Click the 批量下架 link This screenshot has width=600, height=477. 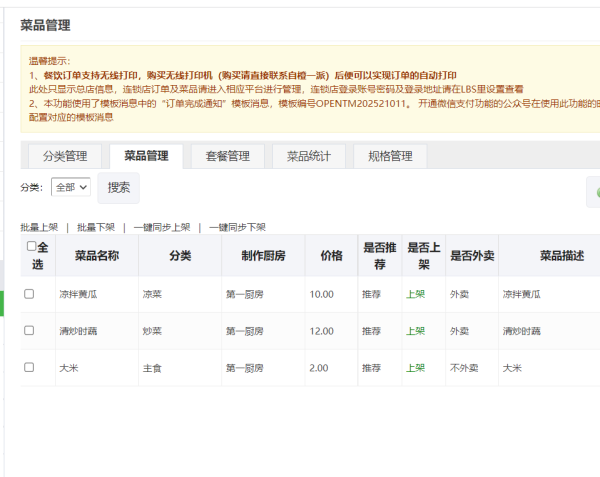point(96,227)
